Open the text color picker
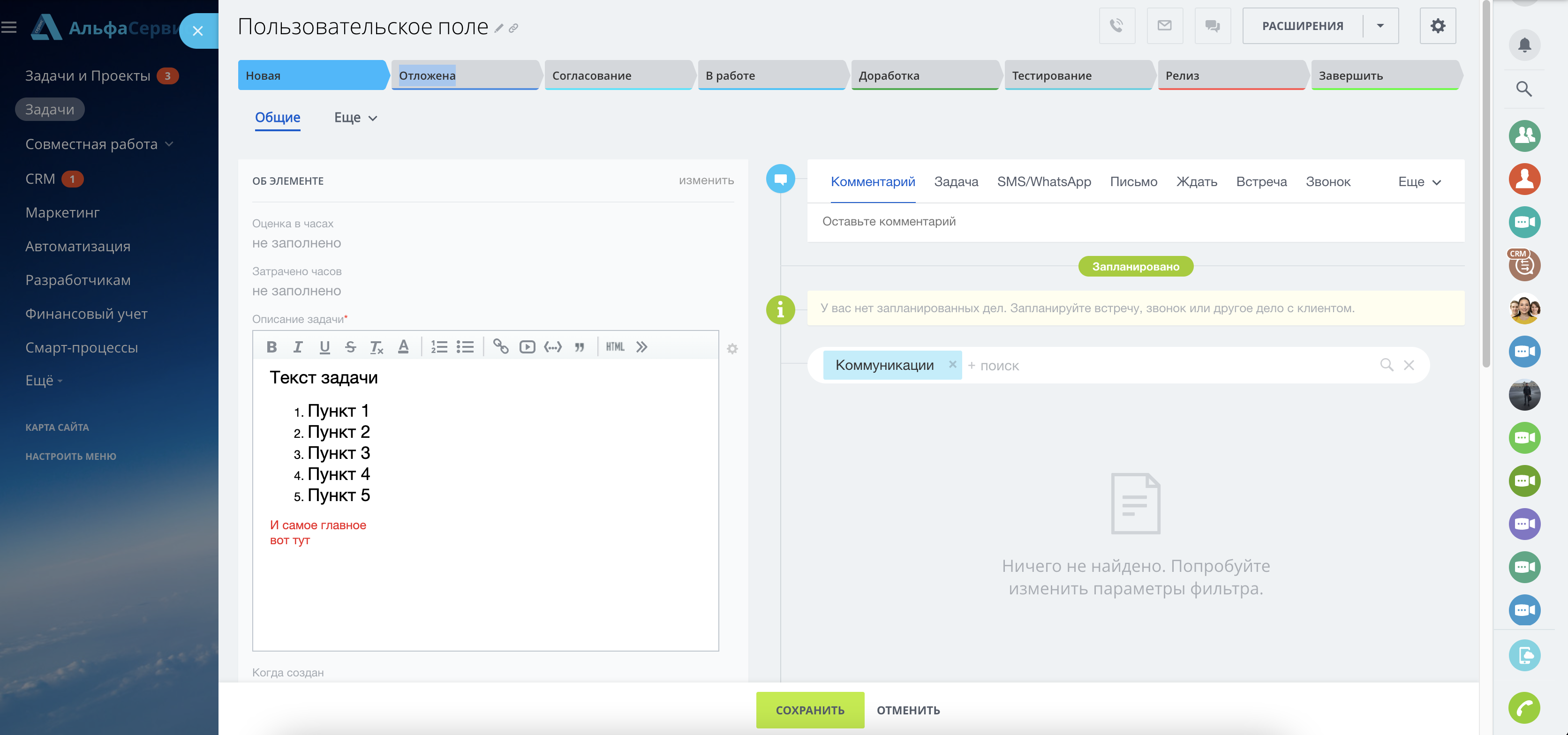 tap(403, 347)
